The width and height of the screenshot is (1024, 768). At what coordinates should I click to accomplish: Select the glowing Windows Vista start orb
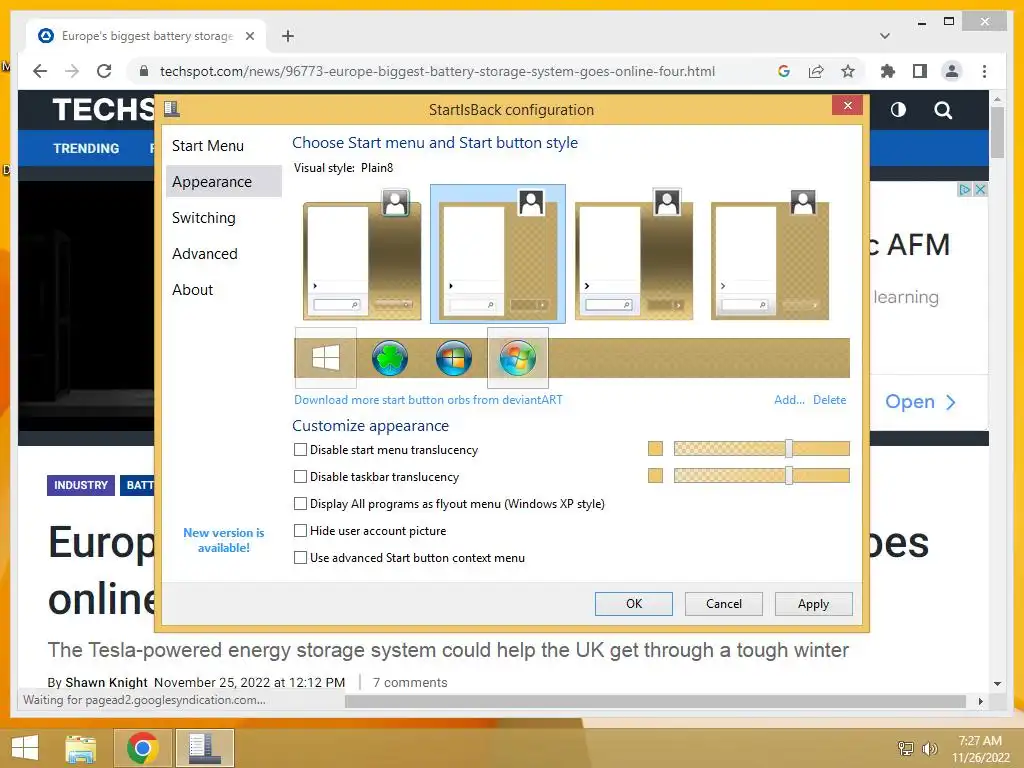pos(518,358)
